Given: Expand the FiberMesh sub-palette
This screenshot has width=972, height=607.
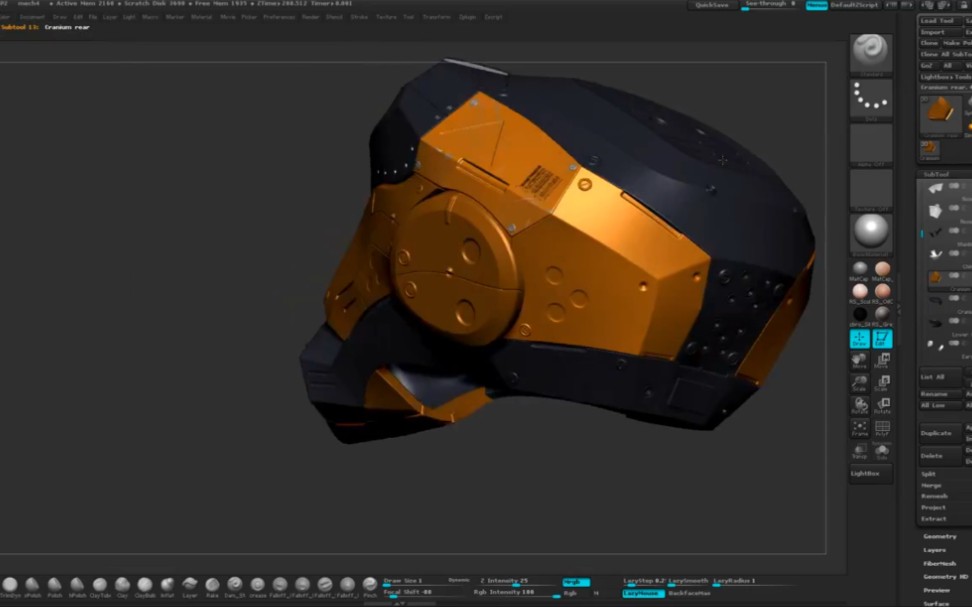Looking at the screenshot, I should (940, 564).
